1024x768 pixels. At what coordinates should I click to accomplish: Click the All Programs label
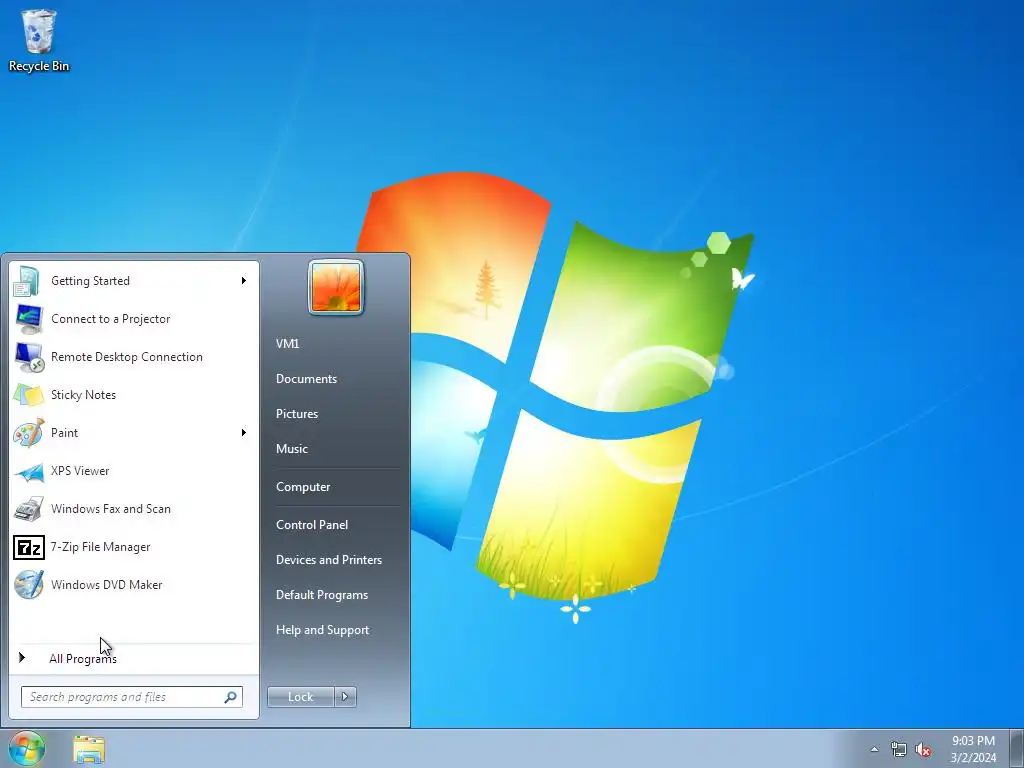click(83, 659)
